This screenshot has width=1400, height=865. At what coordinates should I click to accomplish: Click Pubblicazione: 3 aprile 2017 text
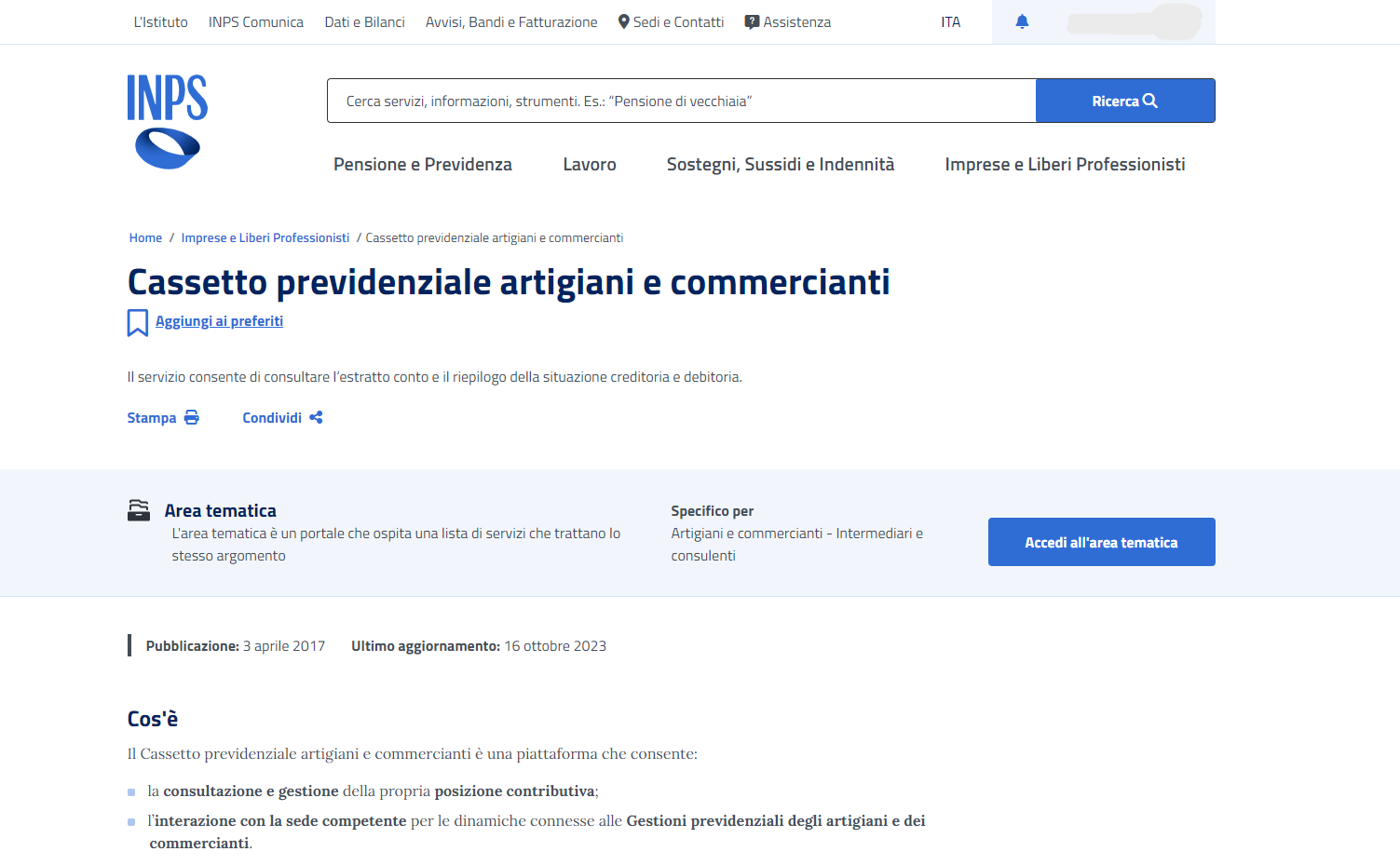[x=236, y=645]
